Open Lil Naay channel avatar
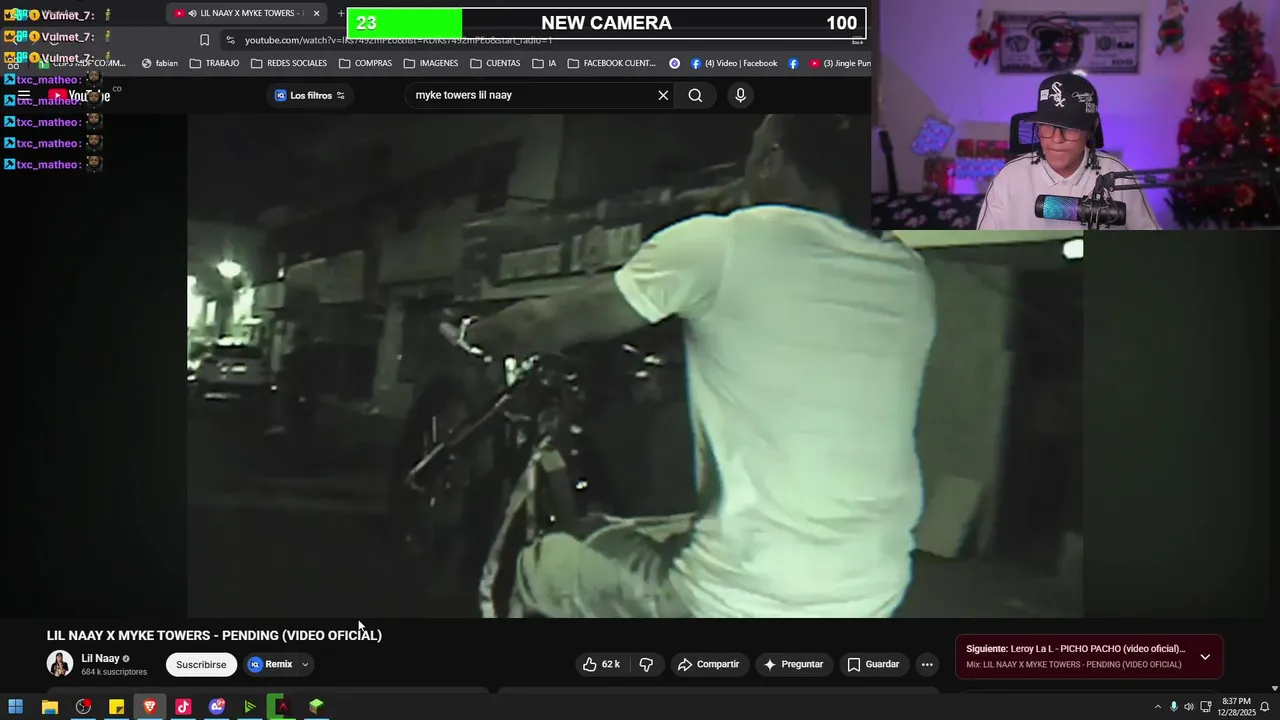Viewport: 1280px width, 720px height. click(60, 664)
